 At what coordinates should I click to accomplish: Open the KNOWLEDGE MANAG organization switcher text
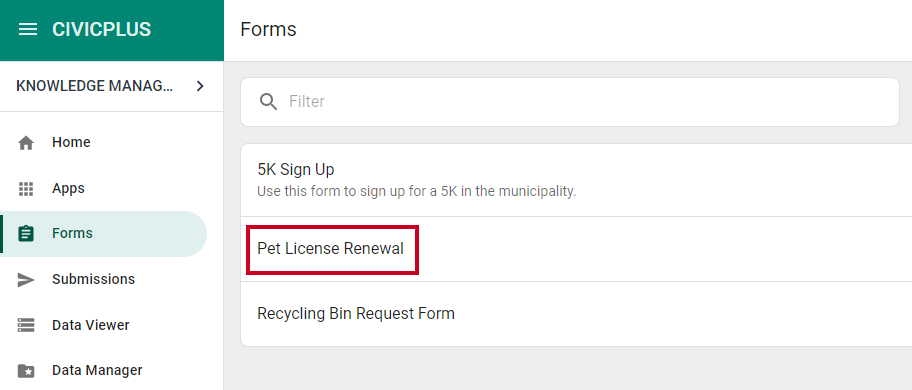pyautogui.click(x=95, y=86)
